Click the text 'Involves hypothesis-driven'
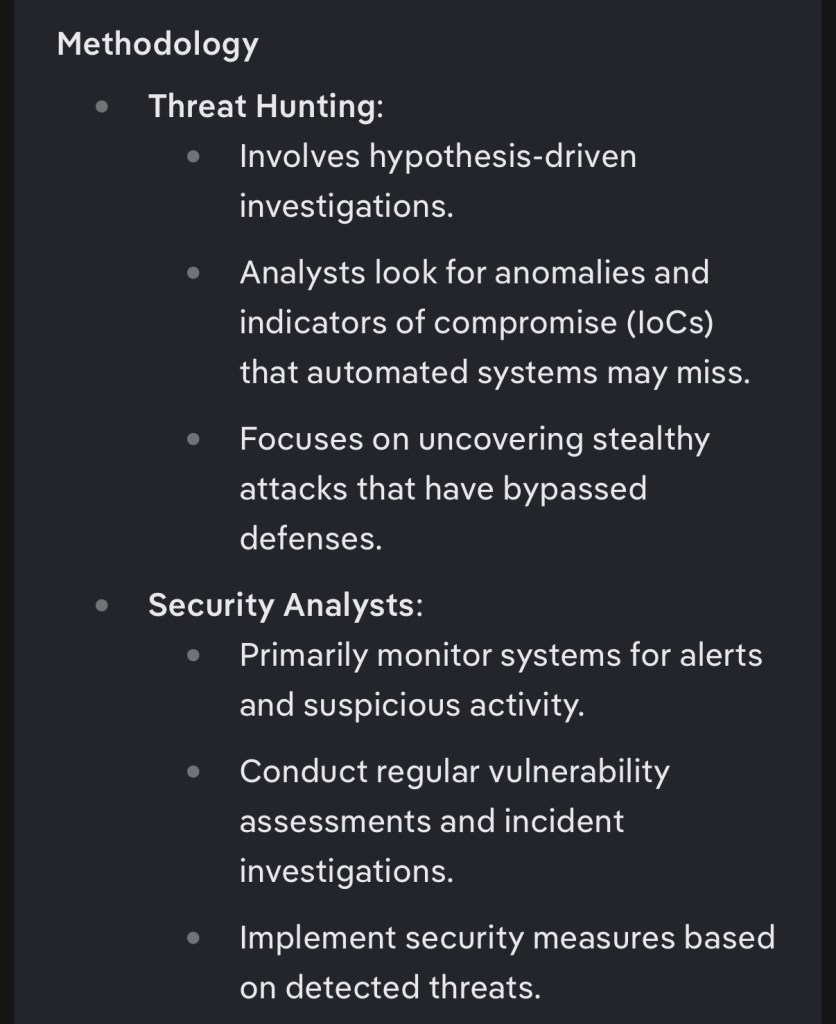Screen dimensions: 836x1024 click(x=438, y=157)
